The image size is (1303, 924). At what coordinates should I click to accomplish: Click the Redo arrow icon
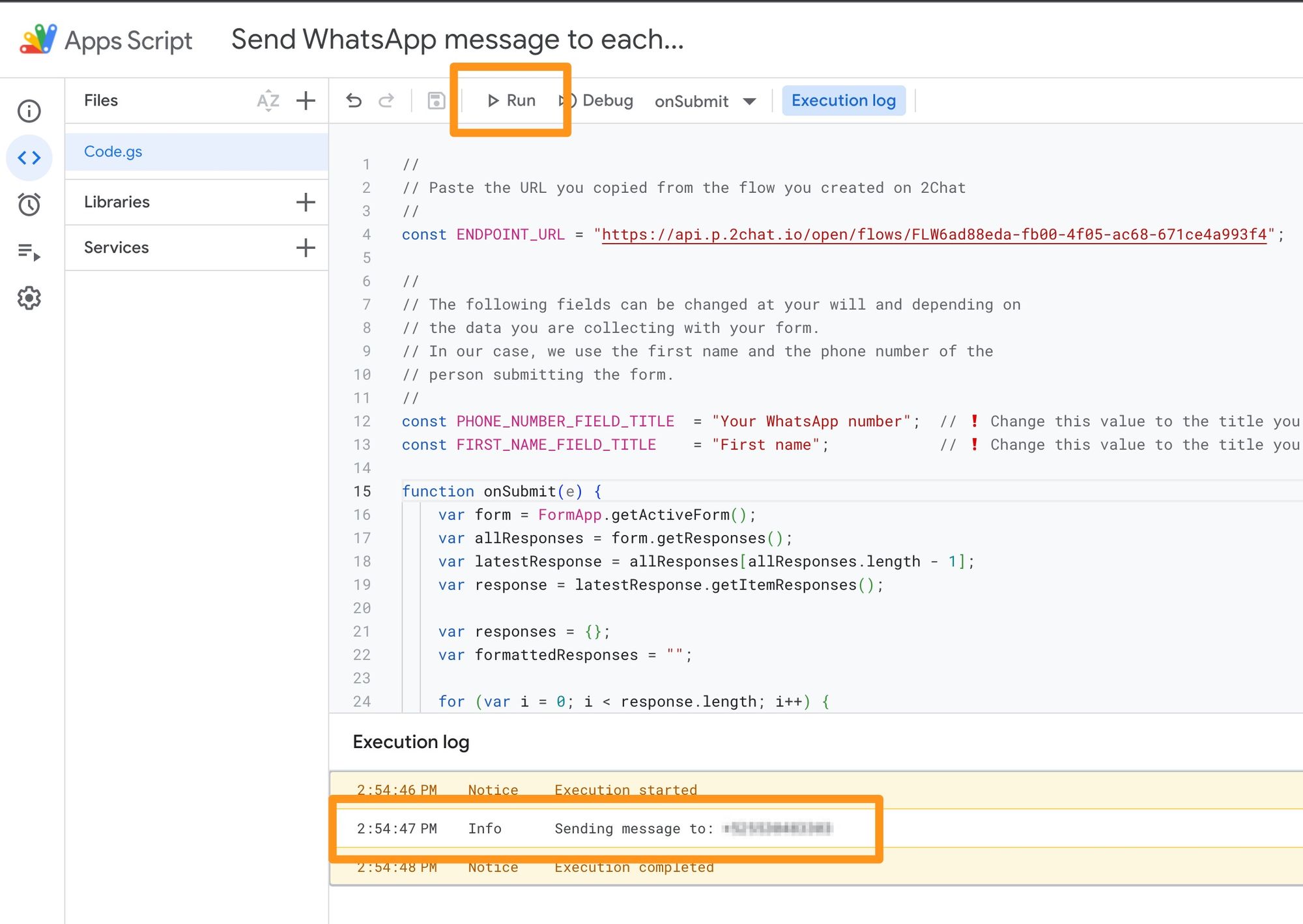tap(386, 100)
